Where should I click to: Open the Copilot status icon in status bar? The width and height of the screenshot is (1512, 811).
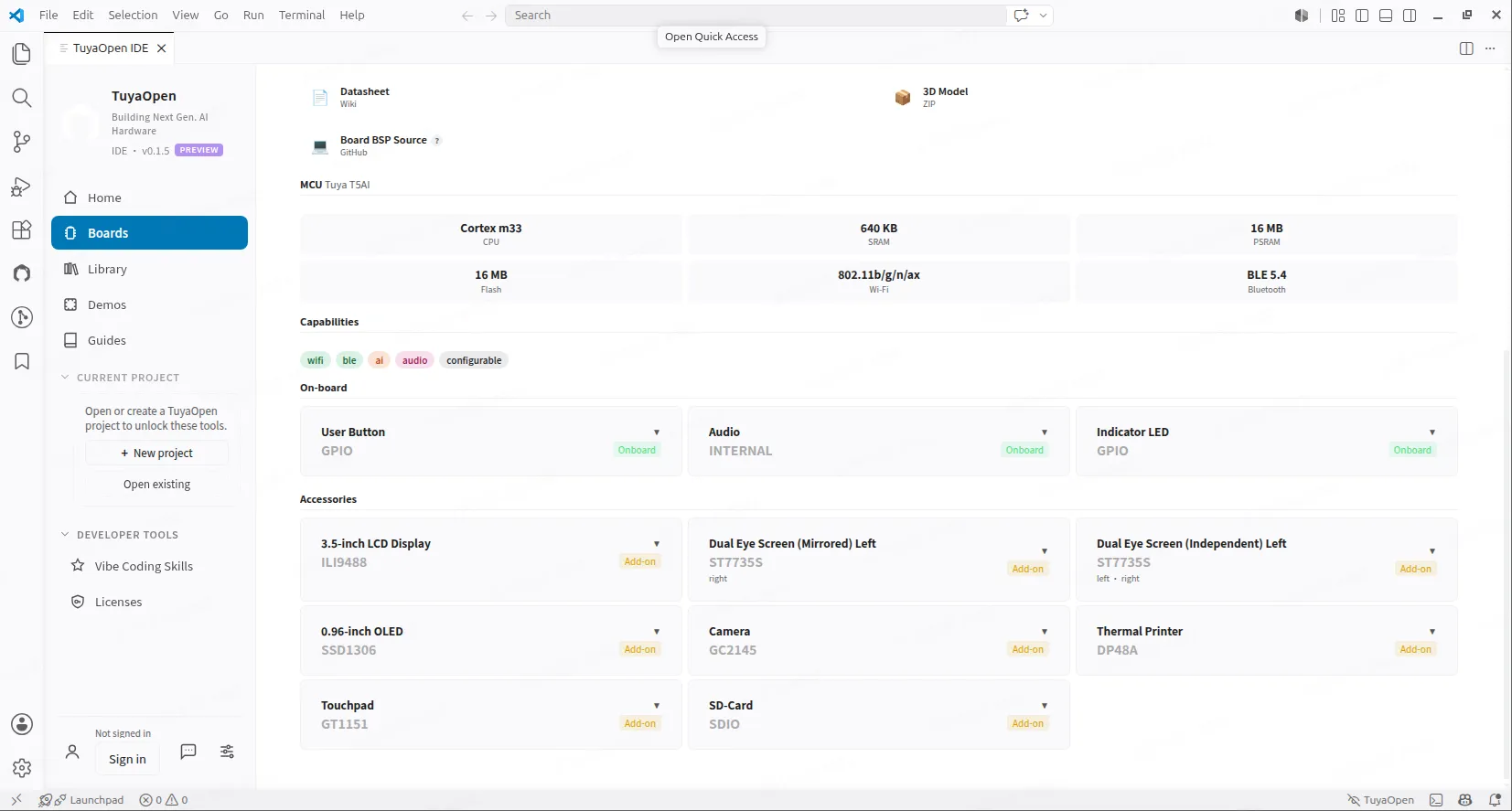point(1465,800)
